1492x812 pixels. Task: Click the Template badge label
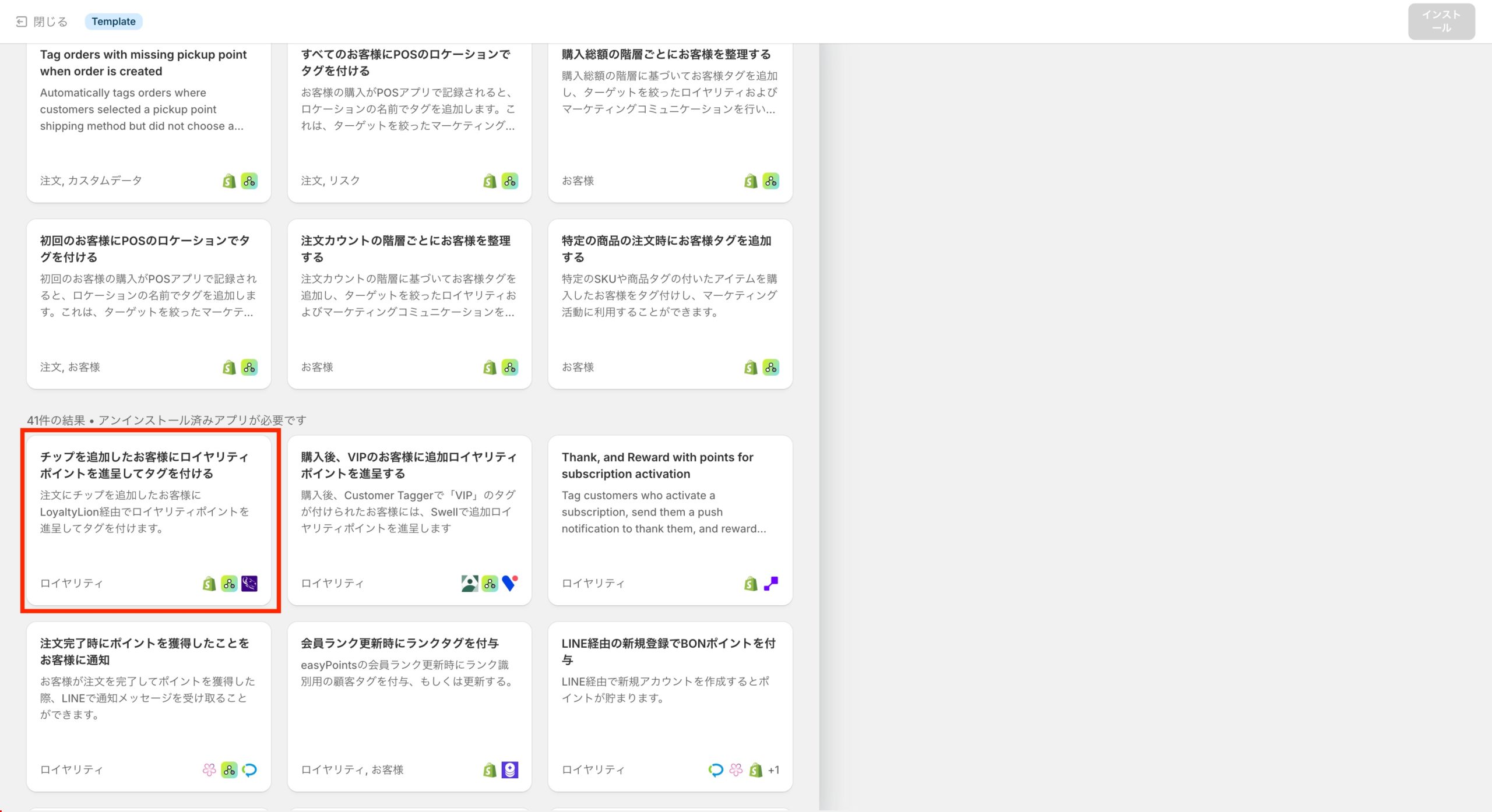[114, 22]
